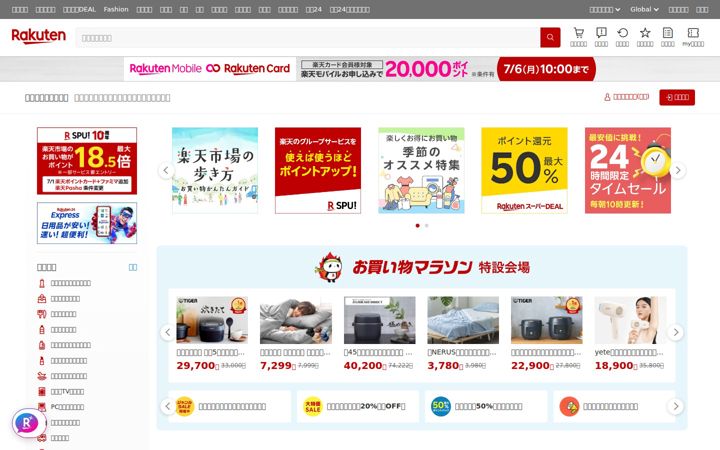Open the 7,299 yen pillow product
720x450 pixels.
[x=295, y=334]
